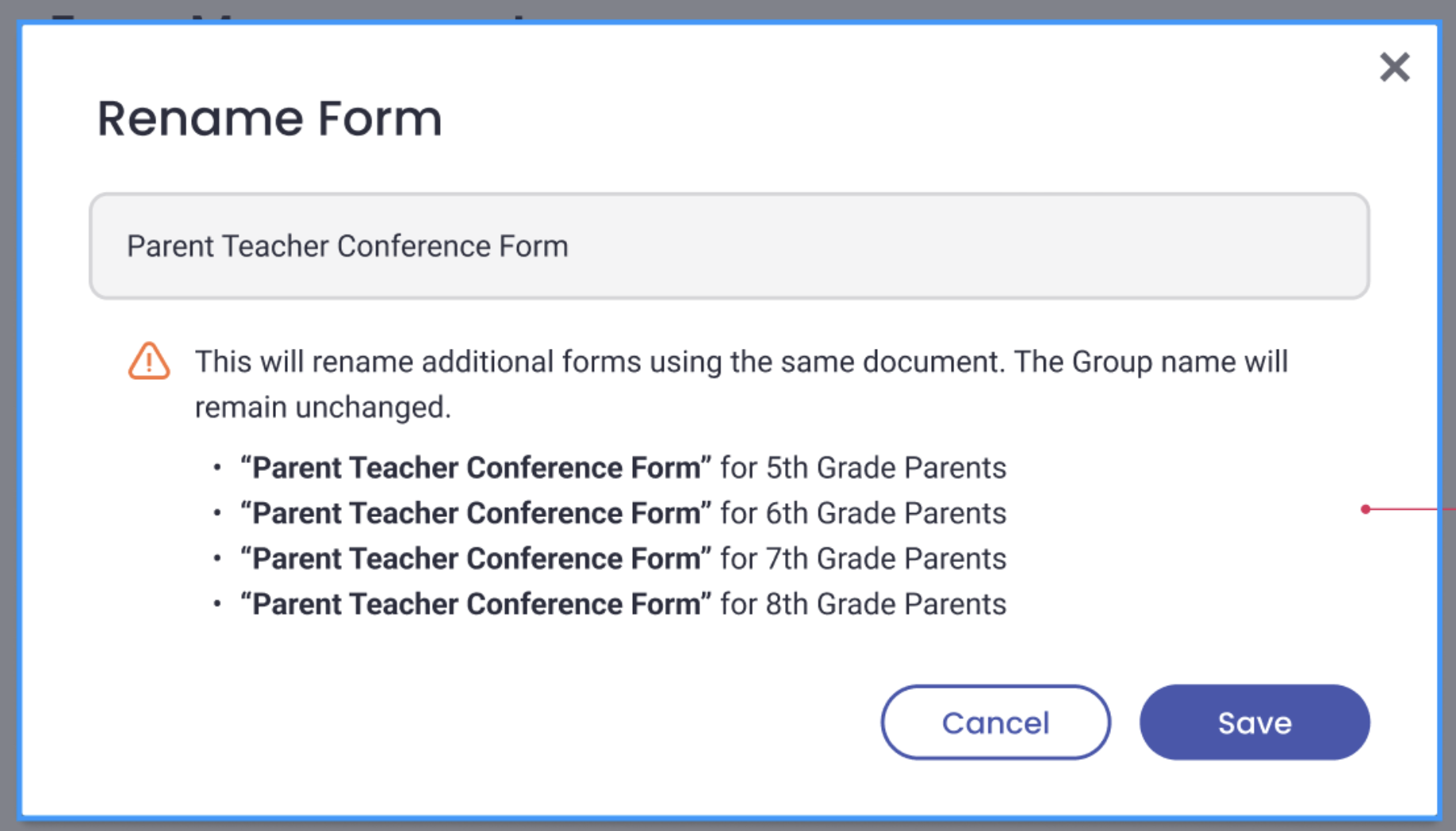Select the 7th Grade Parents list entry

pos(623,558)
